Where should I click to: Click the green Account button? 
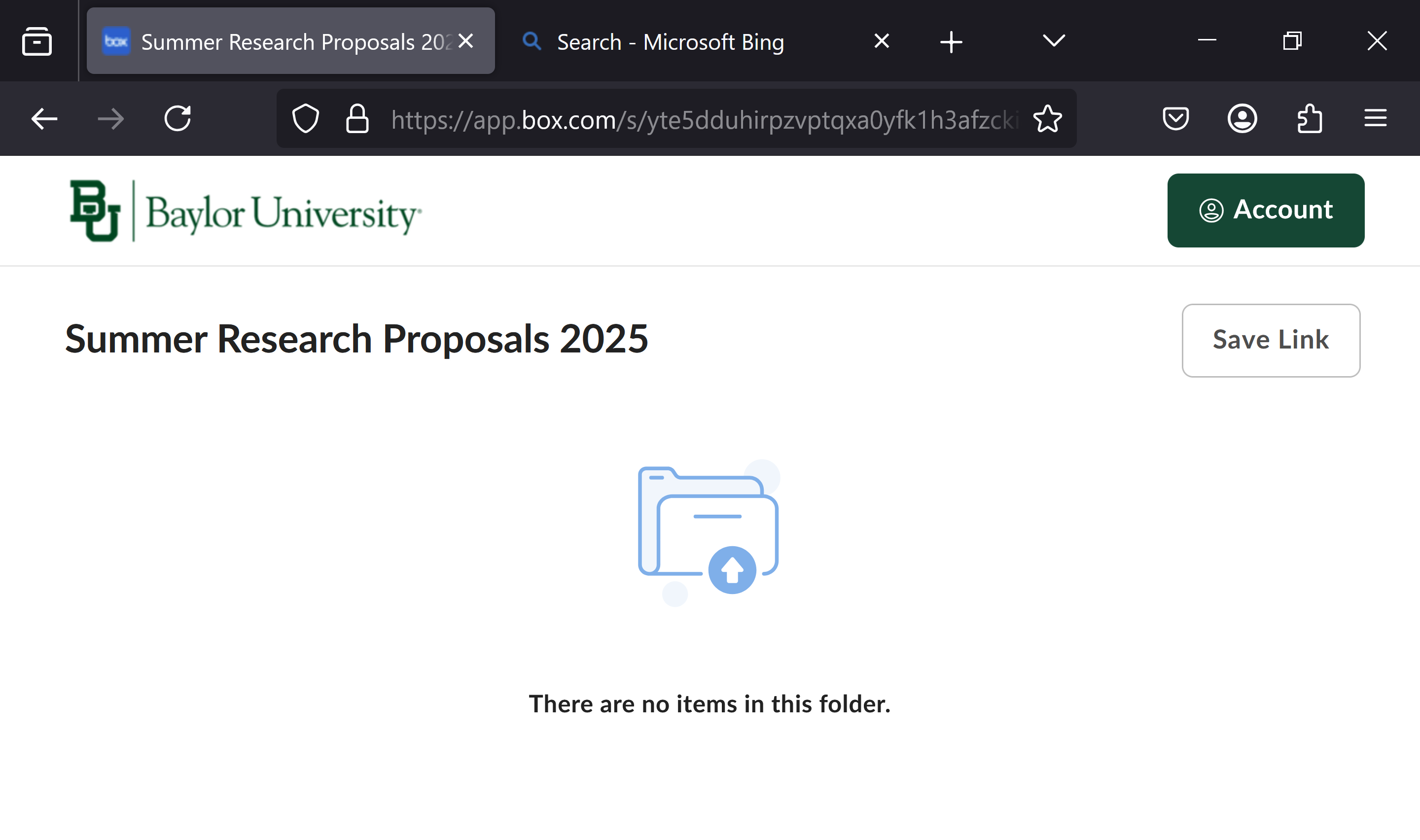pos(1266,210)
